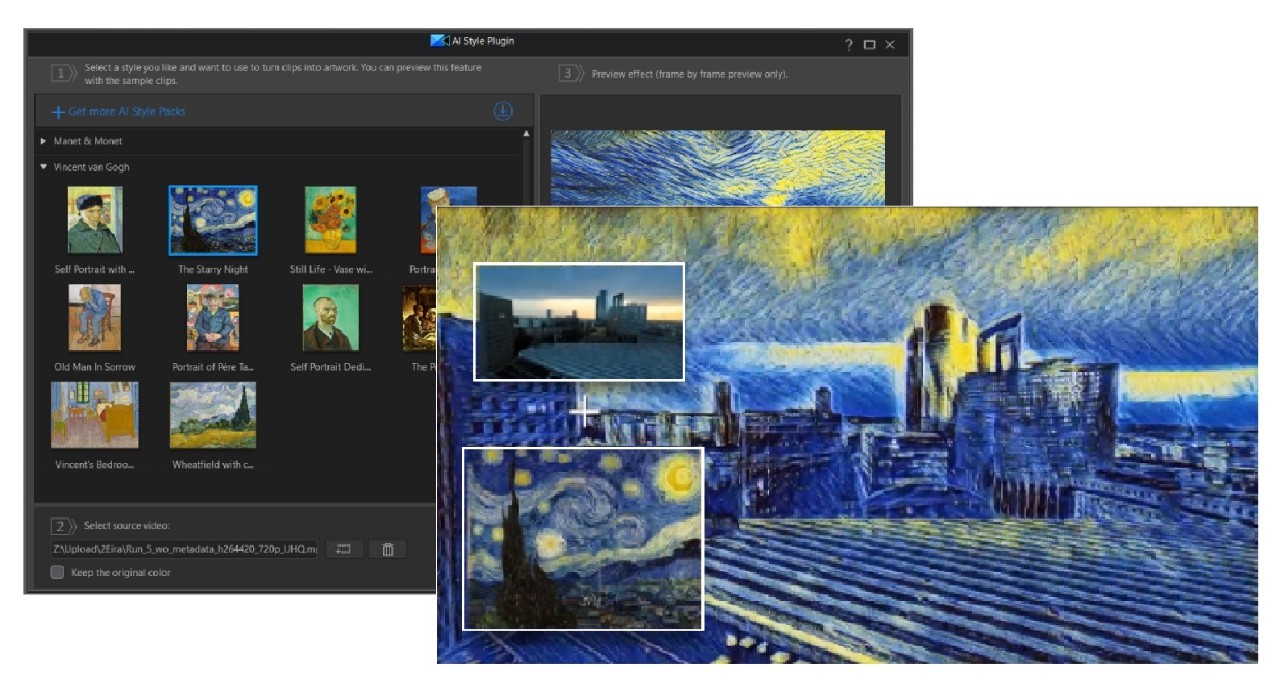Pick the Old Man In Sorrow style

(x=95, y=317)
